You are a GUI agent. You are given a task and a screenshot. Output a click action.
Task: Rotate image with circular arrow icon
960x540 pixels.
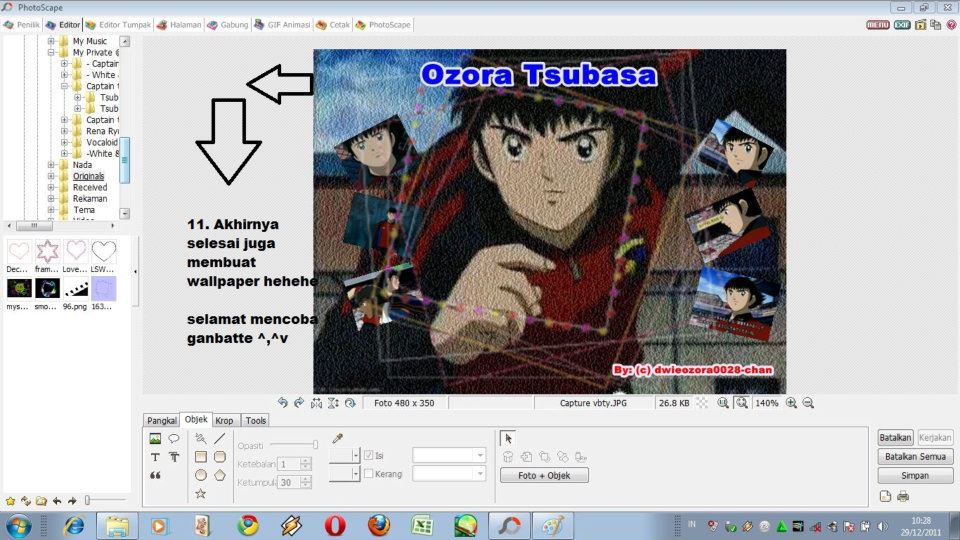pyautogui.click(x=350, y=403)
